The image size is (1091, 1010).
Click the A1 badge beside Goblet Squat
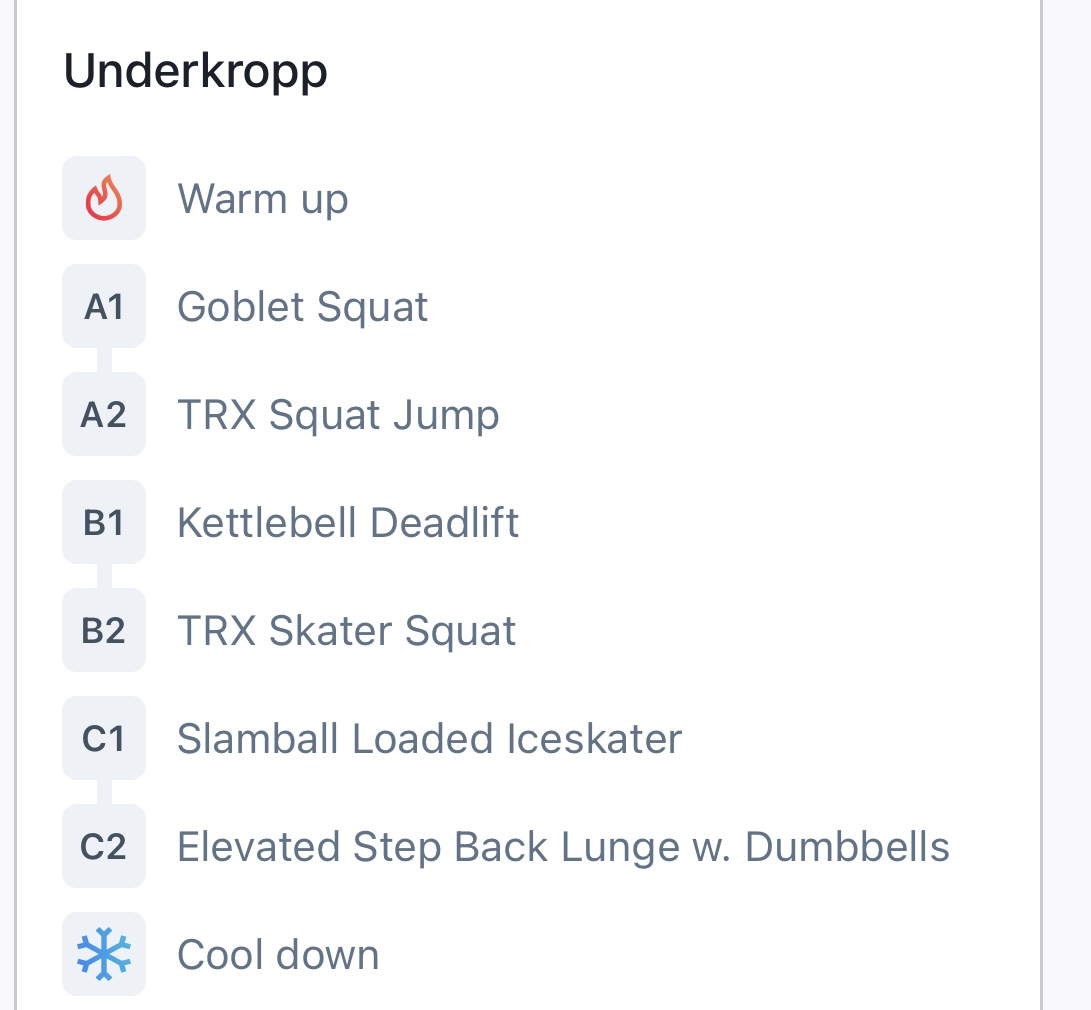tap(104, 306)
